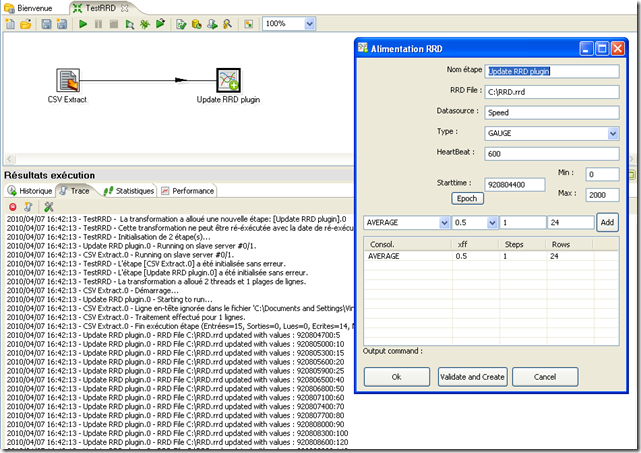Screen dimensions: 641x453
Task: Click the steps field containing 1
Action: coord(523,223)
